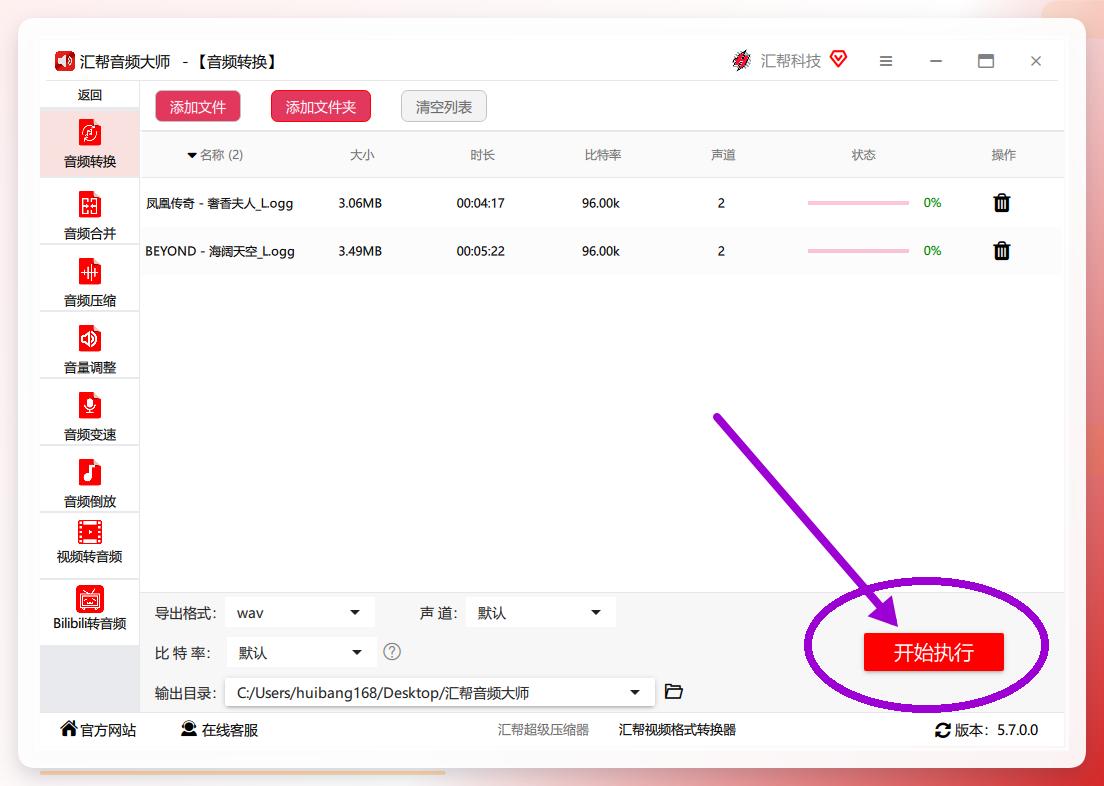Open the 官方网站 link
This screenshot has width=1104, height=786.
pos(99,730)
